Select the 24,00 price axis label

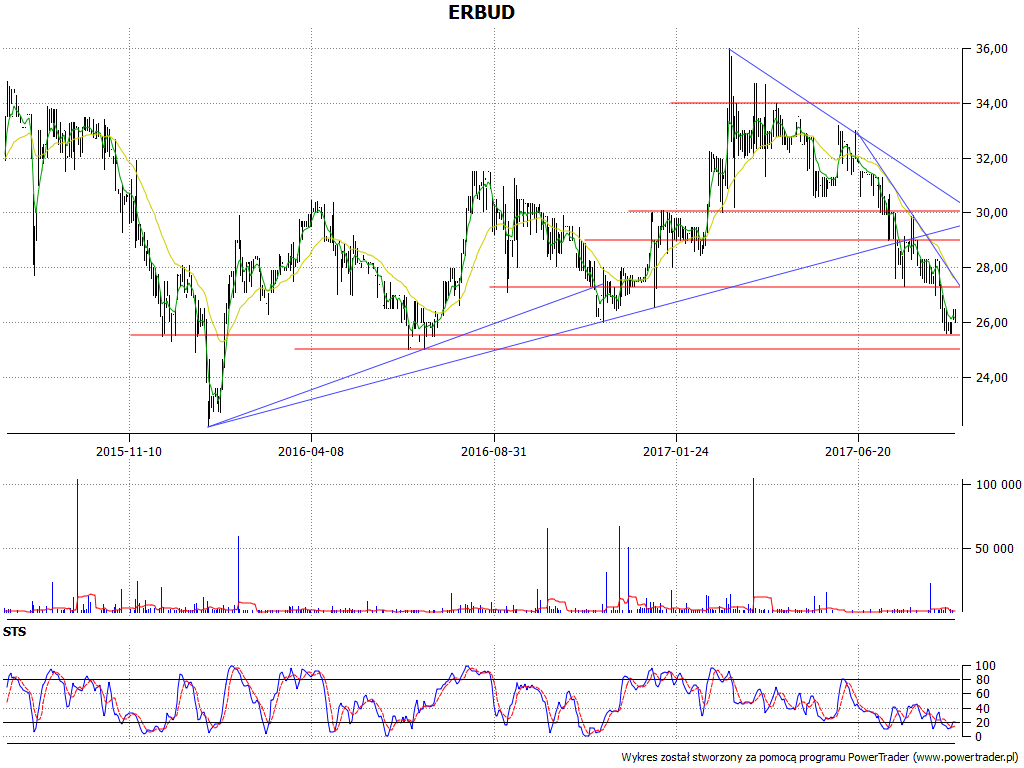991,377
